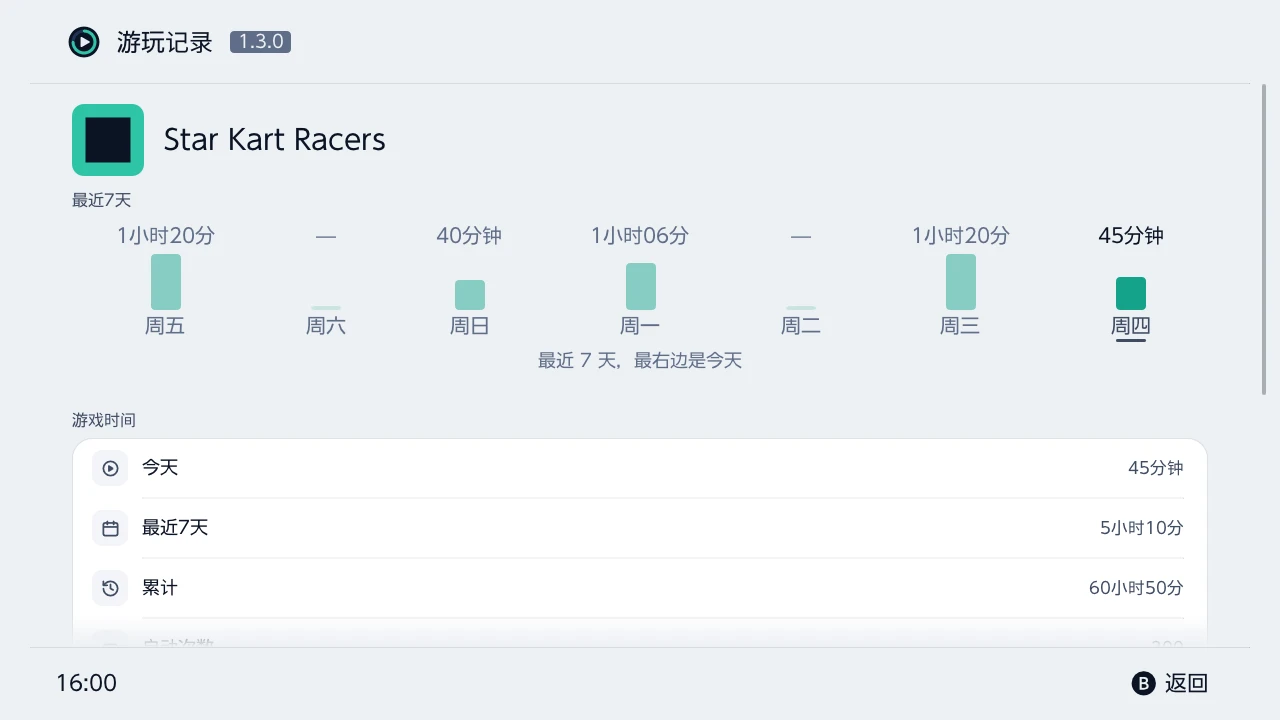Image resolution: width=1280 pixels, height=720 pixels.
Task: Open the 累计 total playtime row
Action: pyautogui.click(x=640, y=588)
